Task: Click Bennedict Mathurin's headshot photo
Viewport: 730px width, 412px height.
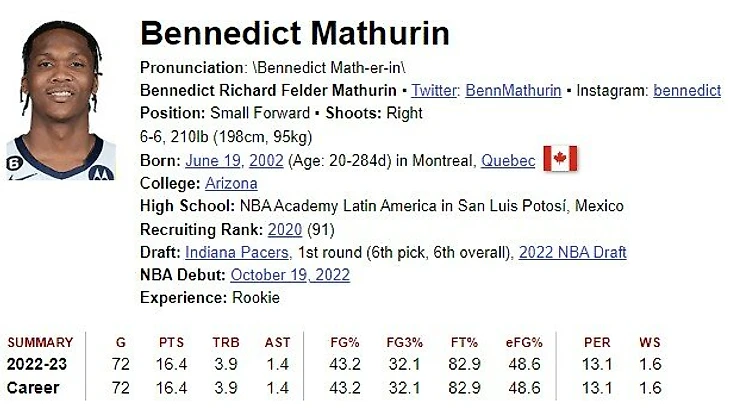Action: pos(61,100)
